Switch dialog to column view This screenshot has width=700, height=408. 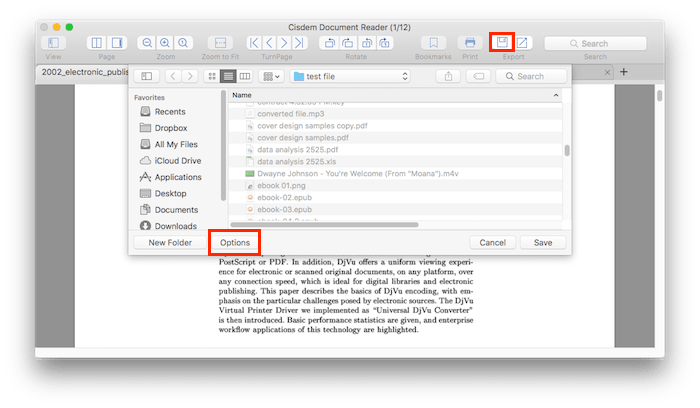pyautogui.click(x=245, y=76)
